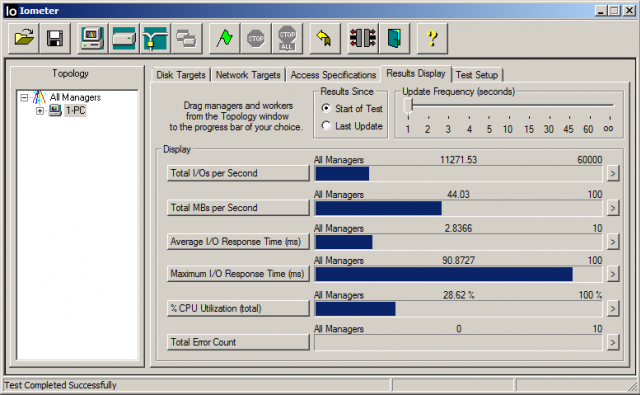Click the Total Error Count button

coord(238,342)
